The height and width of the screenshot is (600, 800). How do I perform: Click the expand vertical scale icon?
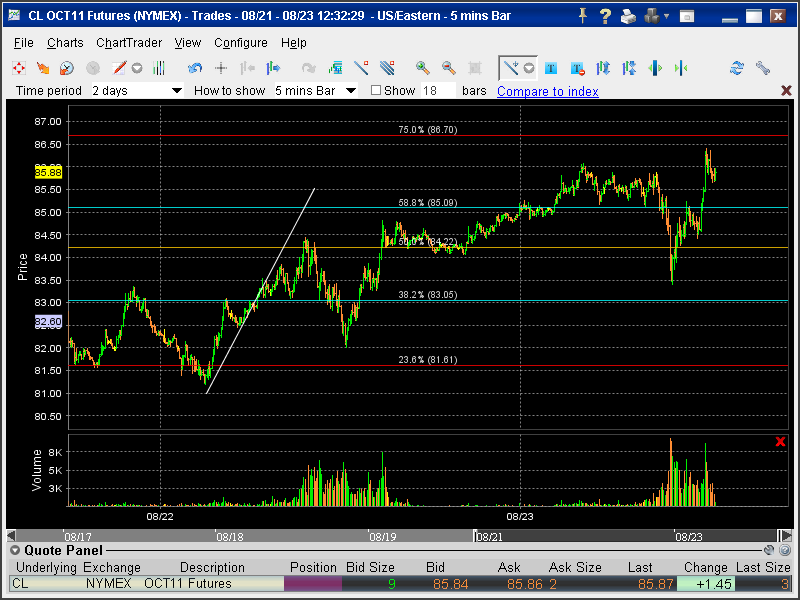603,68
